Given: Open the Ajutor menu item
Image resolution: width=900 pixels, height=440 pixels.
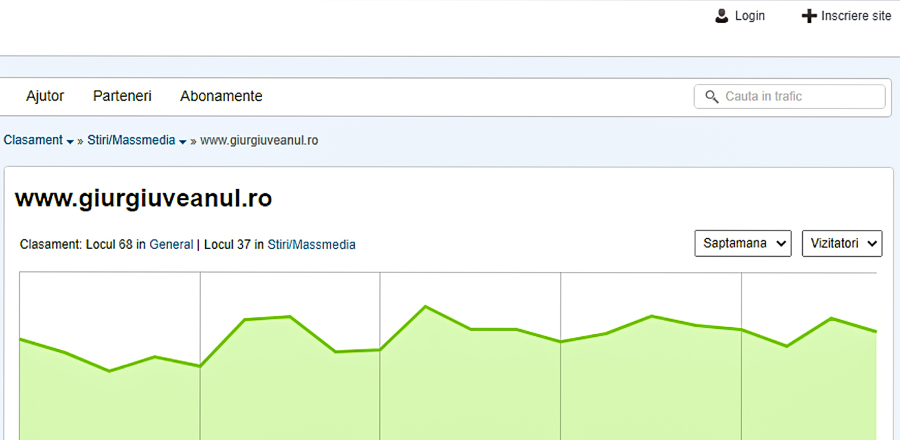Looking at the screenshot, I should click(x=45, y=96).
